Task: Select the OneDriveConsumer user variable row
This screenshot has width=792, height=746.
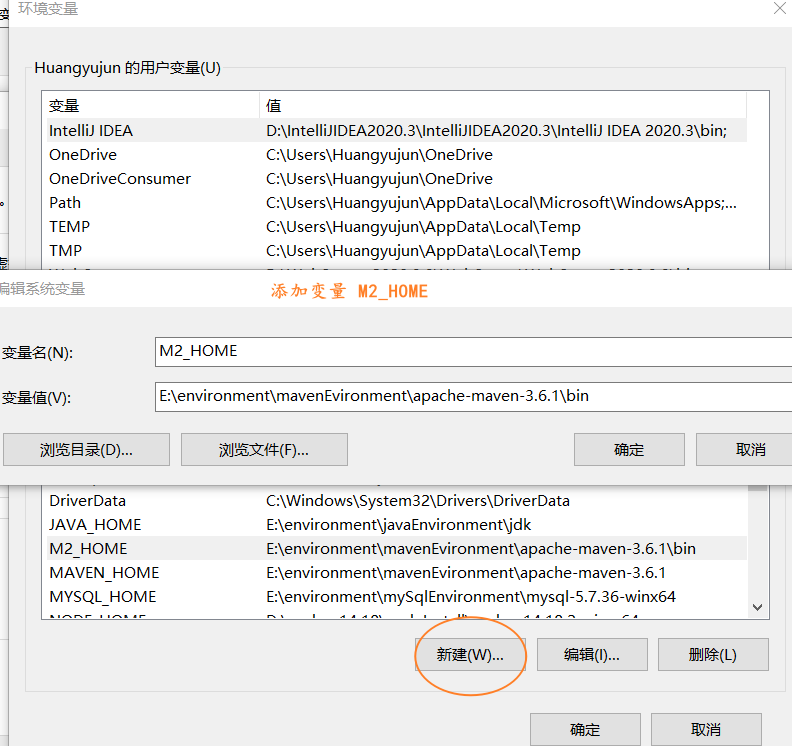Action: point(397,179)
